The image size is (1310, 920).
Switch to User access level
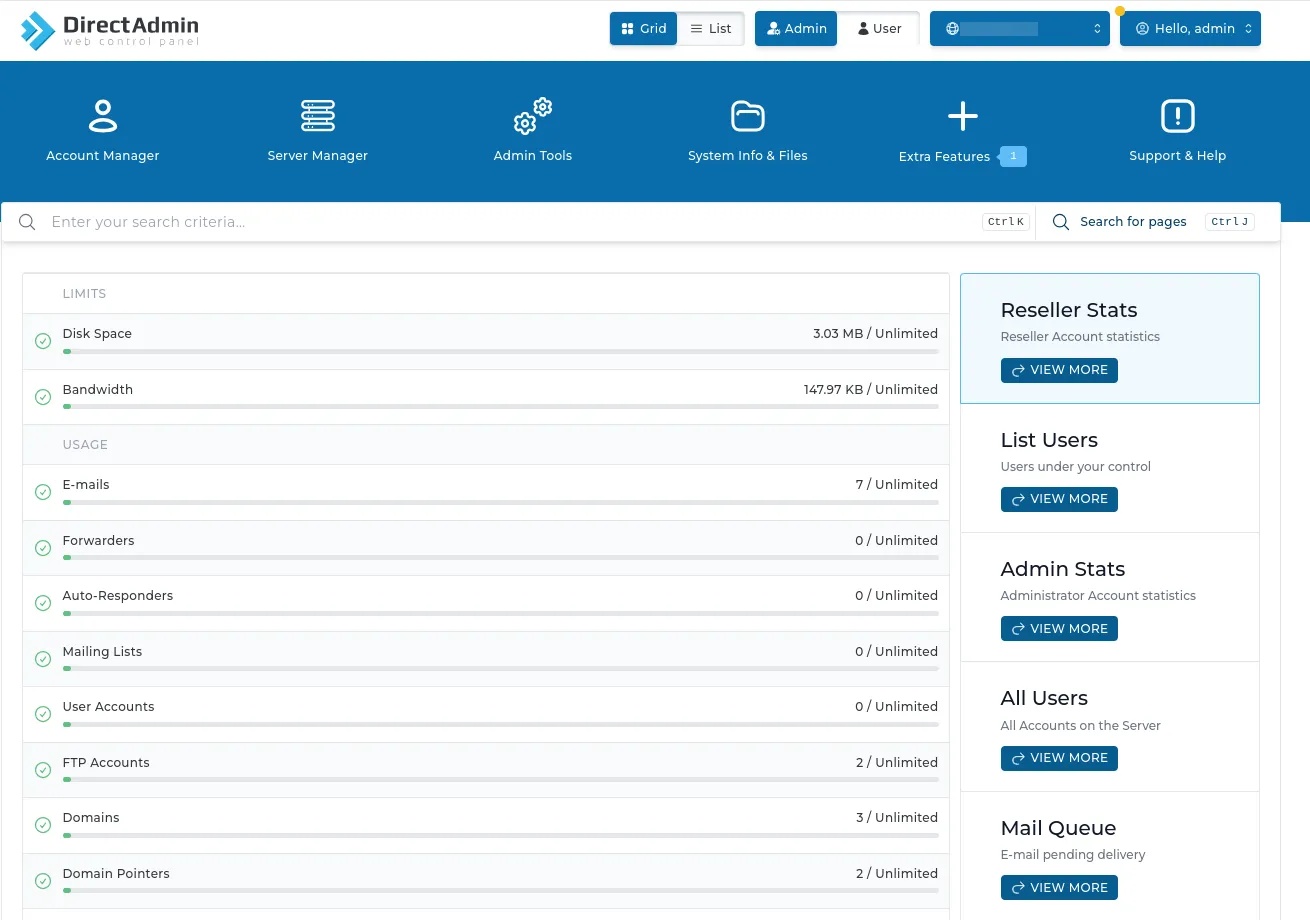(879, 29)
